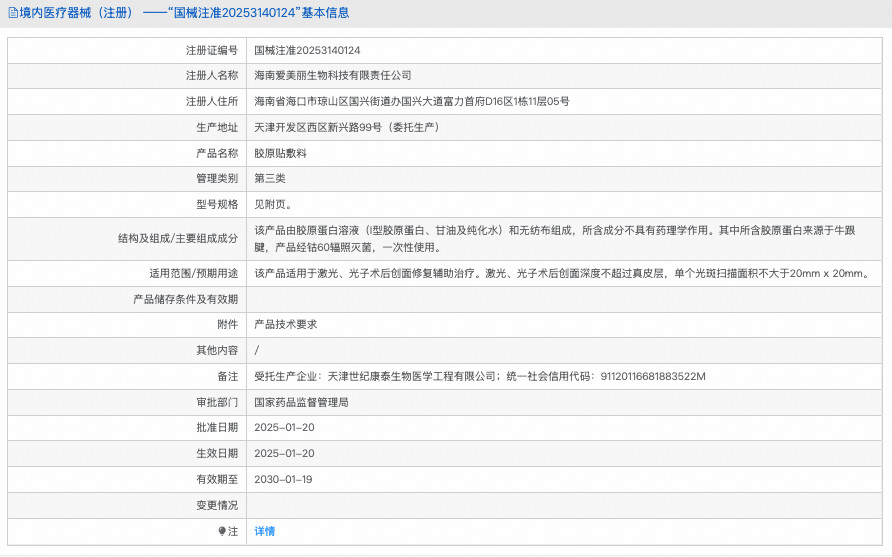Select expiry date 2030-01-19
This screenshot has height=557, width=892.
coord(283,479)
